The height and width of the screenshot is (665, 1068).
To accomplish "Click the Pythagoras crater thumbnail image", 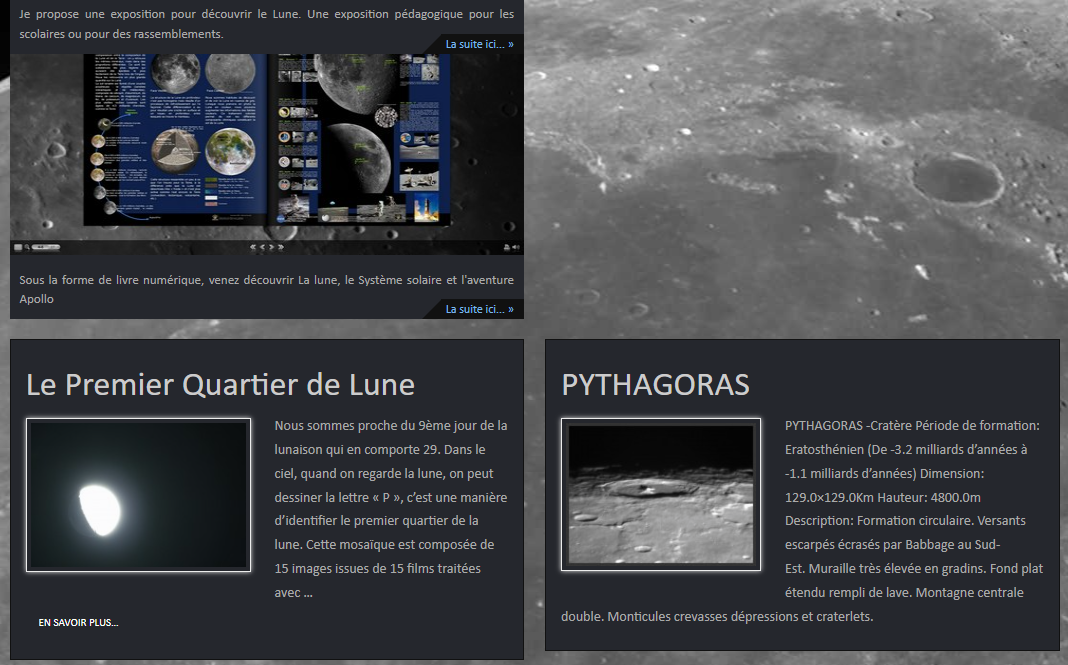I will [x=660, y=494].
